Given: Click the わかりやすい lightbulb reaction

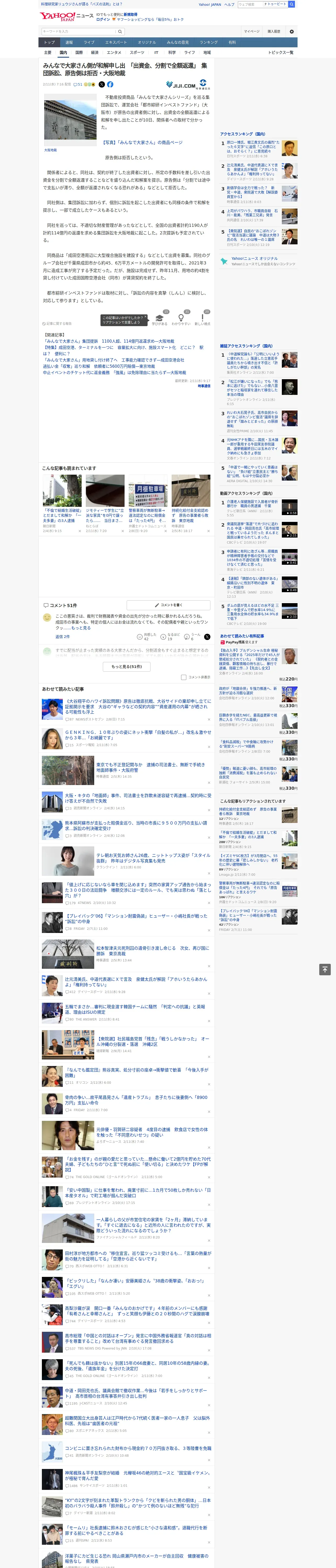Looking at the screenshot, I should (181, 318).
